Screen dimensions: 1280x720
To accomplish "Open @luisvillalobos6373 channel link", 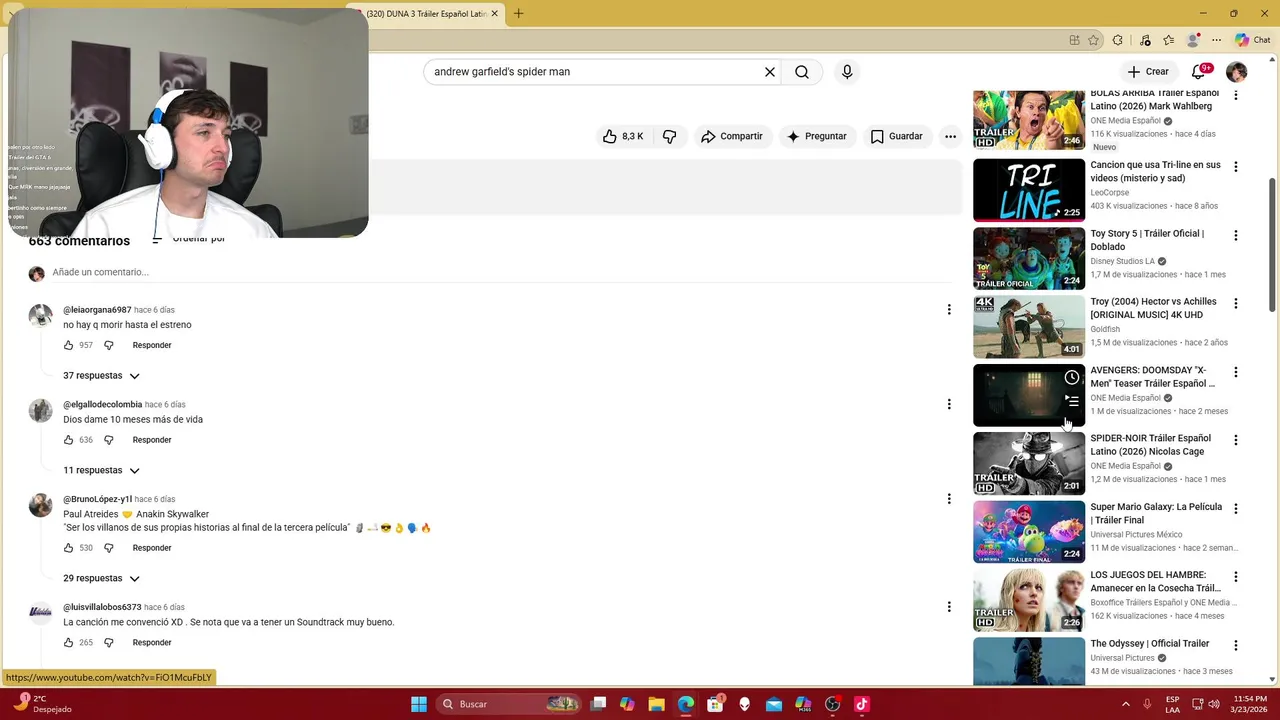I will [102, 607].
